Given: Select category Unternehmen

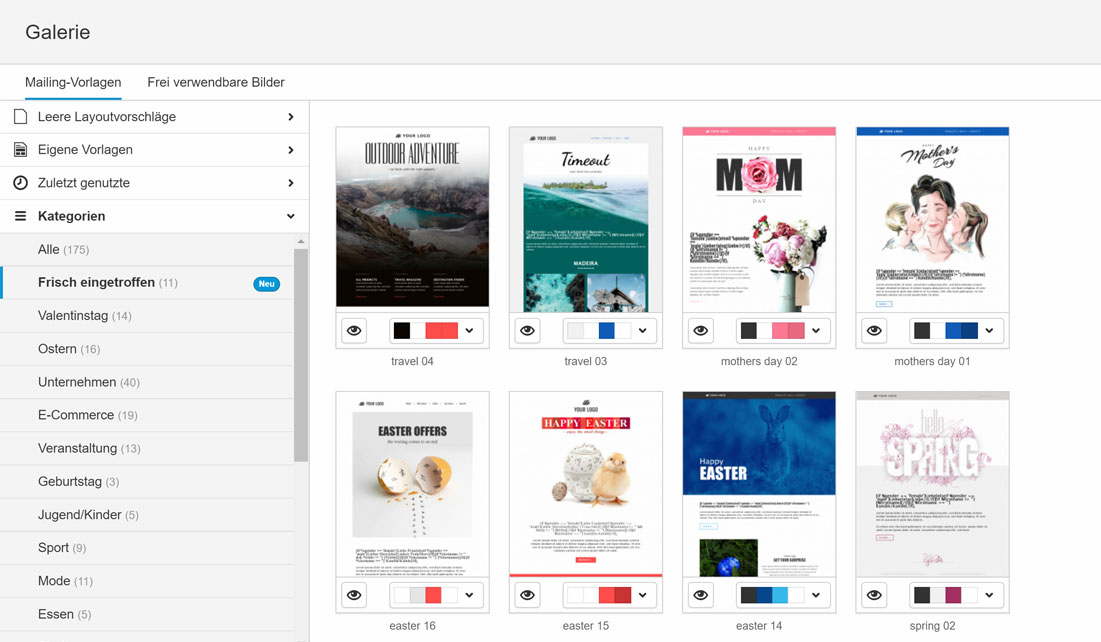Looking at the screenshot, I should pyautogui.click(x=147, y=382).
